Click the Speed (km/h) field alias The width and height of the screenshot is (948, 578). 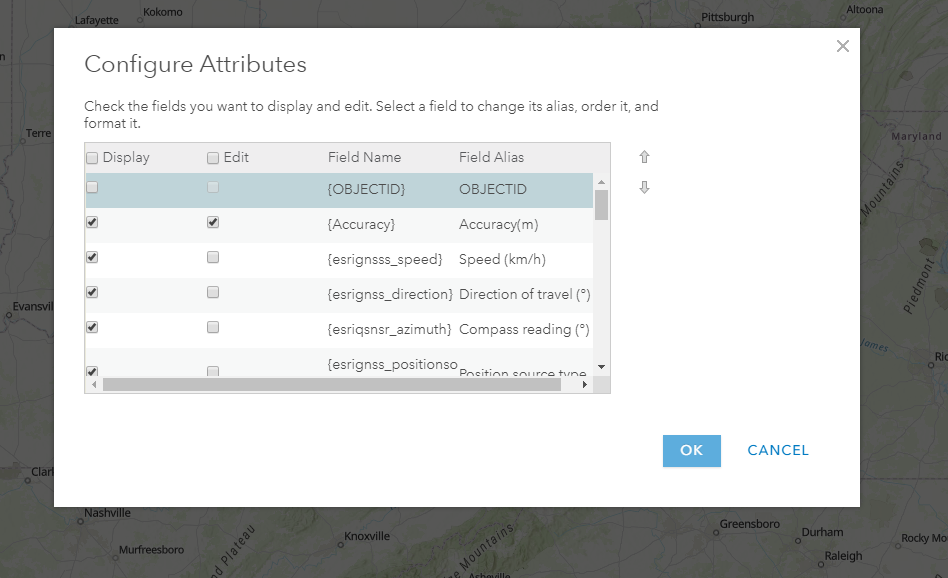502,259
